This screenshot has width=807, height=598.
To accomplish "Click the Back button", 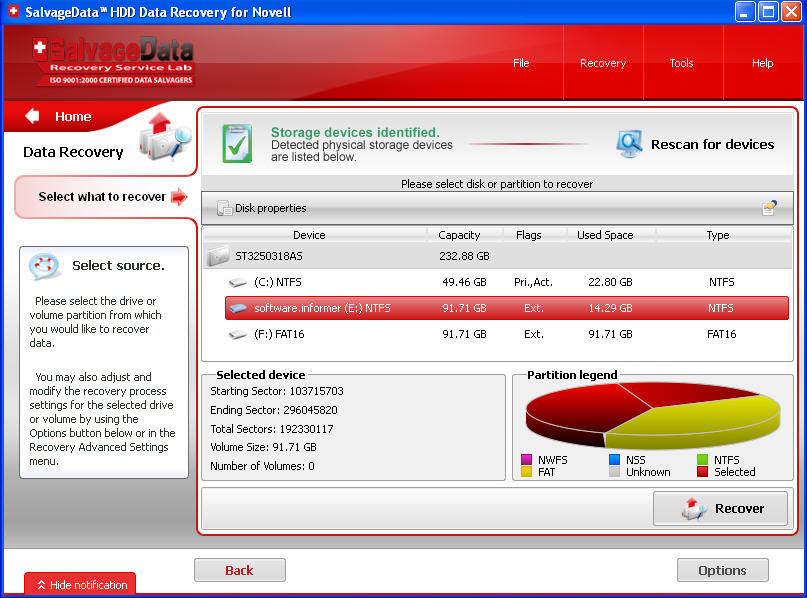I will (240, 570).
